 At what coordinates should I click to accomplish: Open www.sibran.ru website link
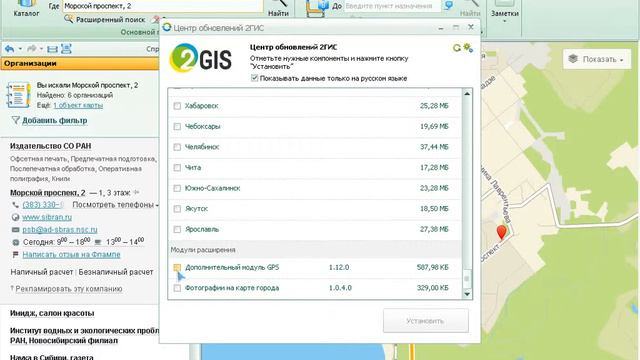pyautogui.click(x=47, y=217)
